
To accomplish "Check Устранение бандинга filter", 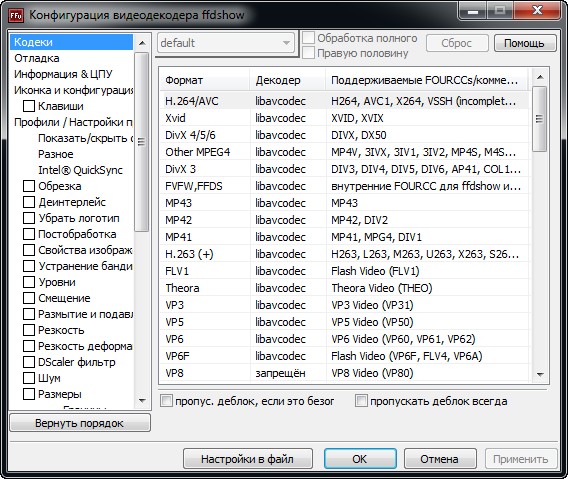I will tap(29, 266).
